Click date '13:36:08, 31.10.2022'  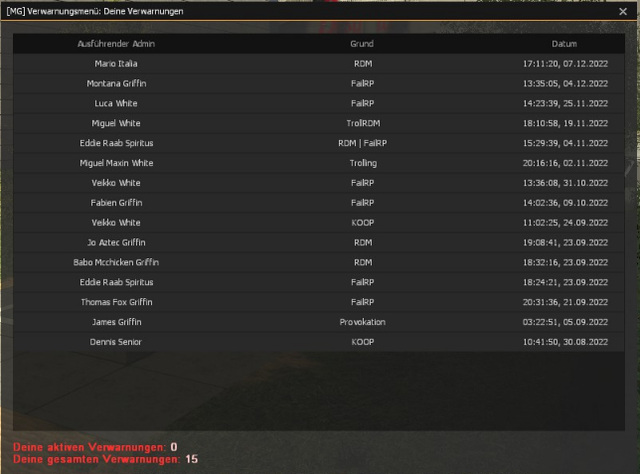565,183
